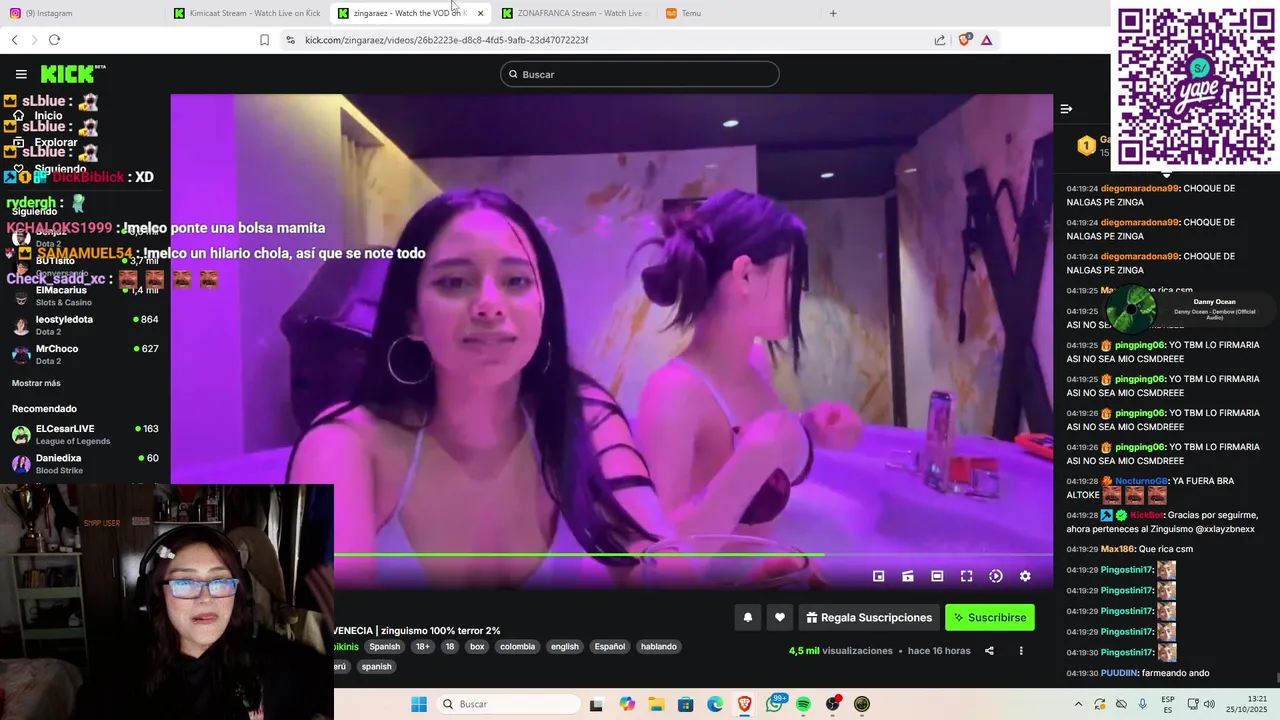This screenshot has height=720, width=1280.
Task: Click the browser share icon in address bar
Action: click(940, 40)
